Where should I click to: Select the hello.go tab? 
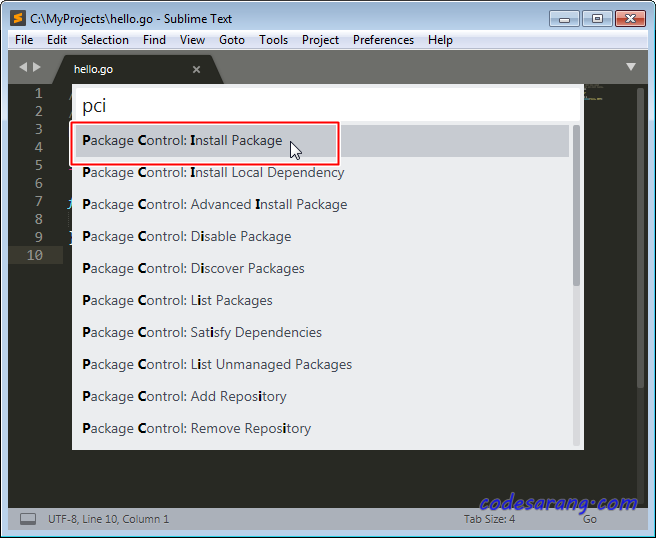click(x=138, y=69)
